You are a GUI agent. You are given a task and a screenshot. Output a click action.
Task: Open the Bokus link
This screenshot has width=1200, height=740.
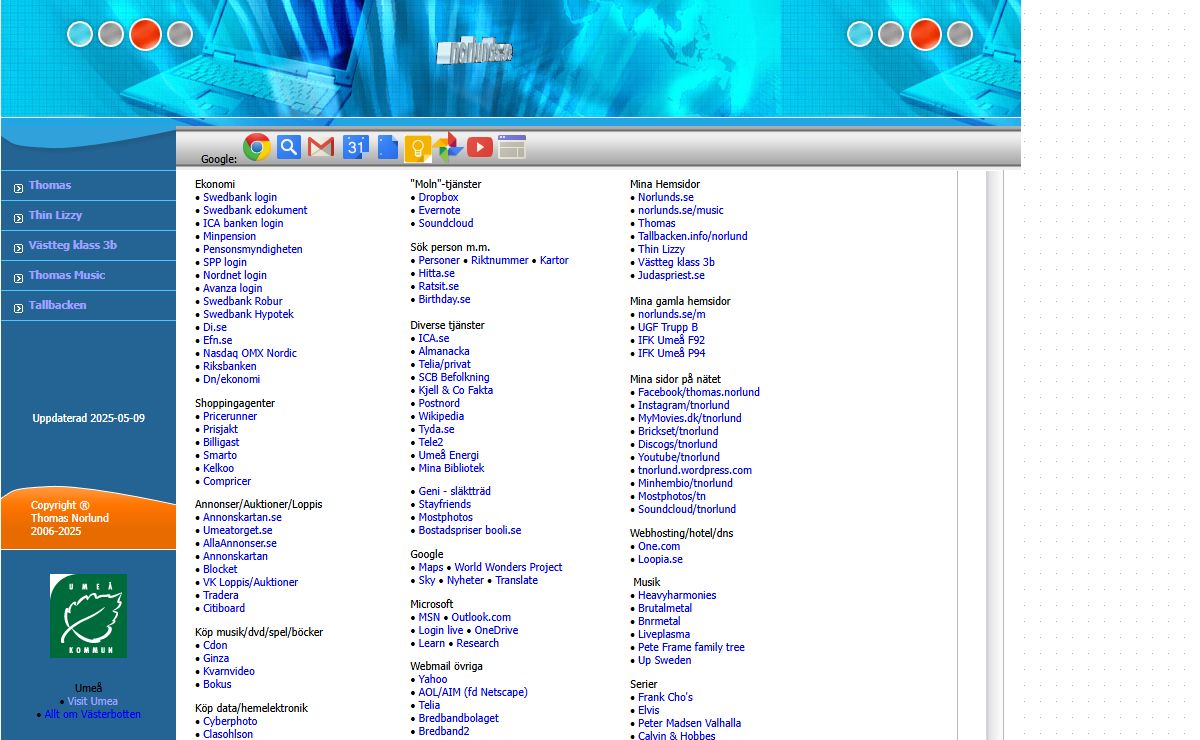(217, 685)
